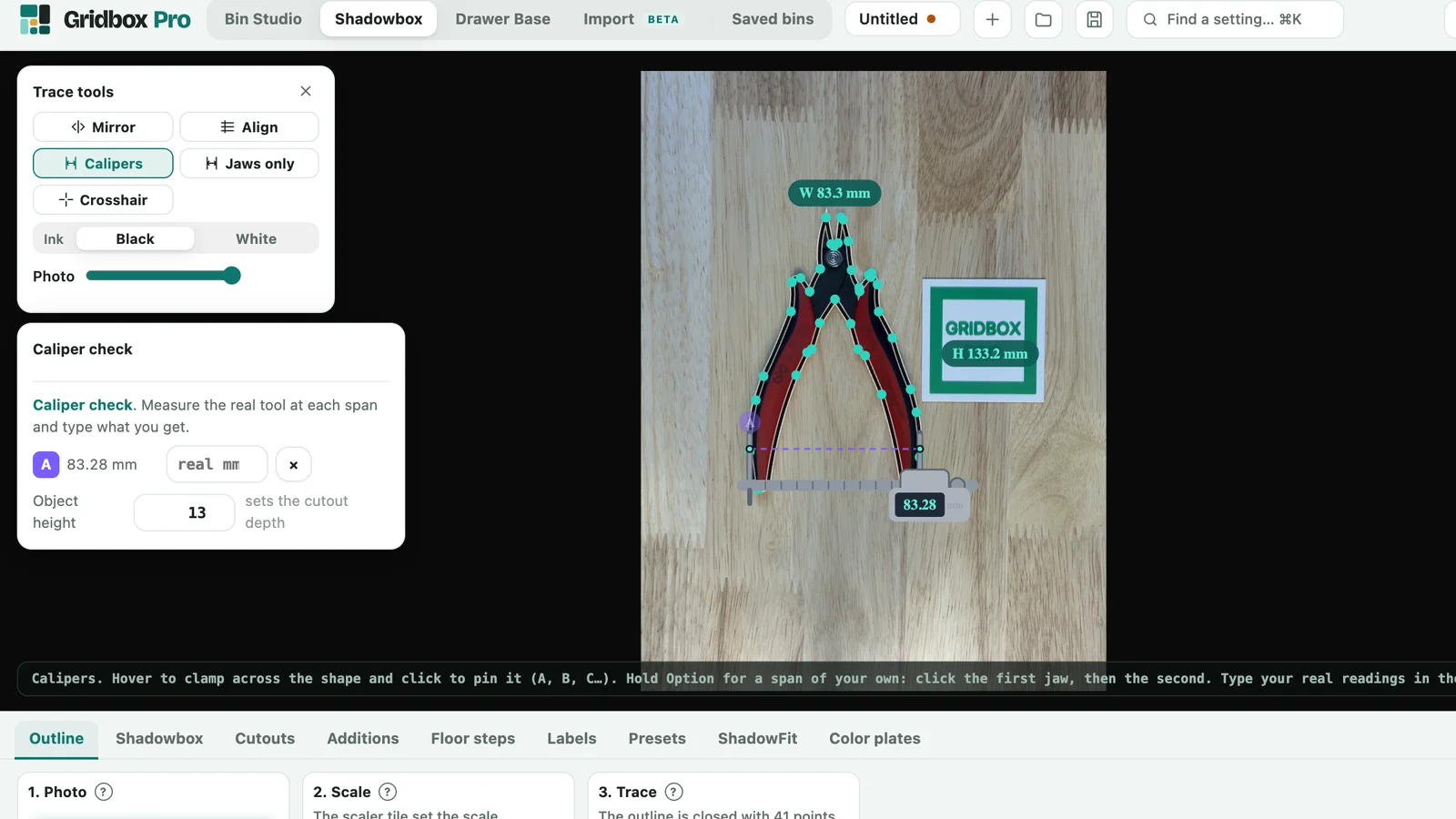Viewport: 1456px width, 819px height.
Task: Open the ShadowFit tab
Action: (757, 738)
